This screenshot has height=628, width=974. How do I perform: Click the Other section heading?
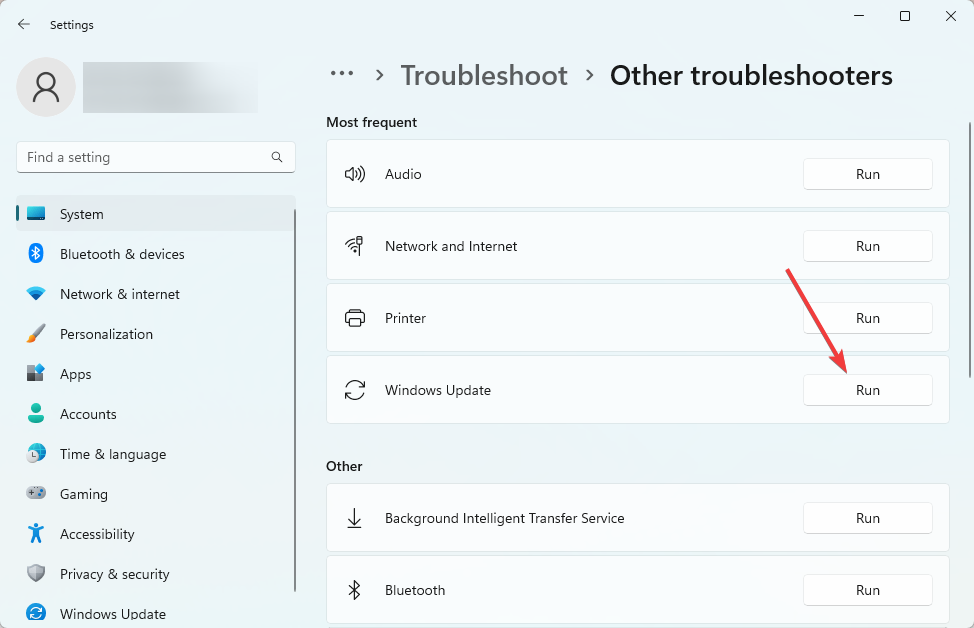[x=344, y=466]
